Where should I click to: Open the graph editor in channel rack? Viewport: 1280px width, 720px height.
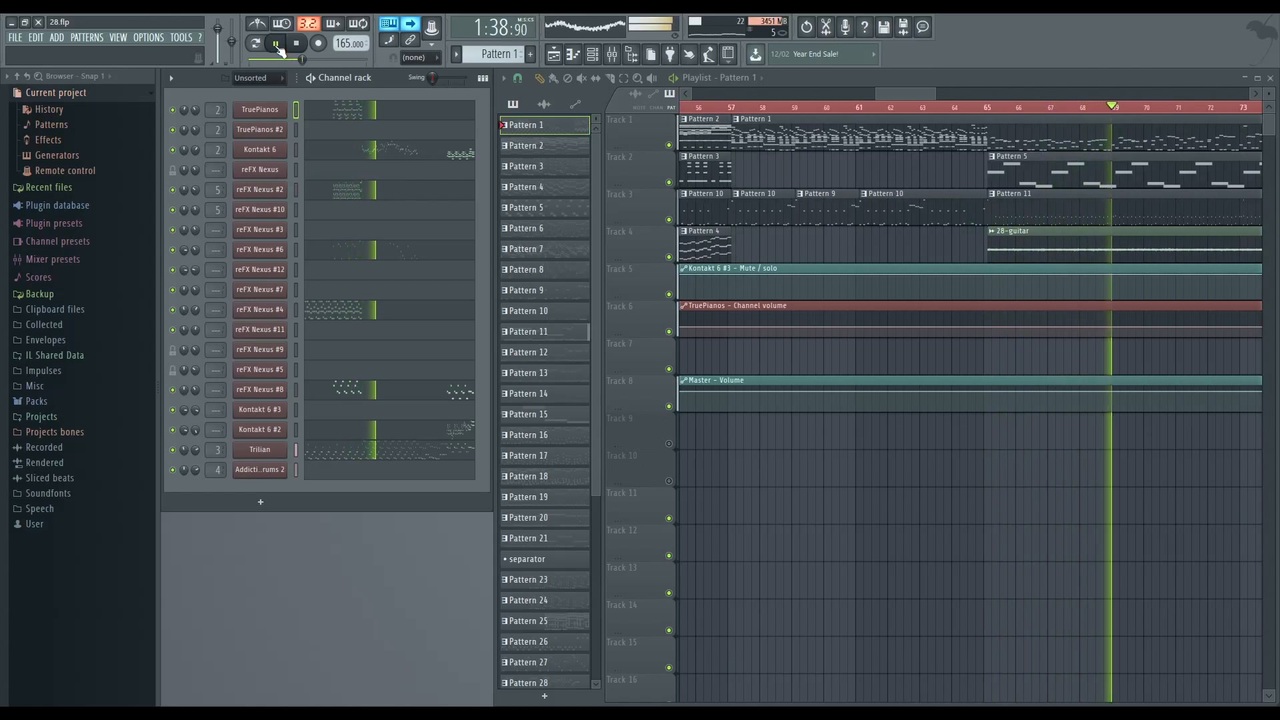coord(482,78)
